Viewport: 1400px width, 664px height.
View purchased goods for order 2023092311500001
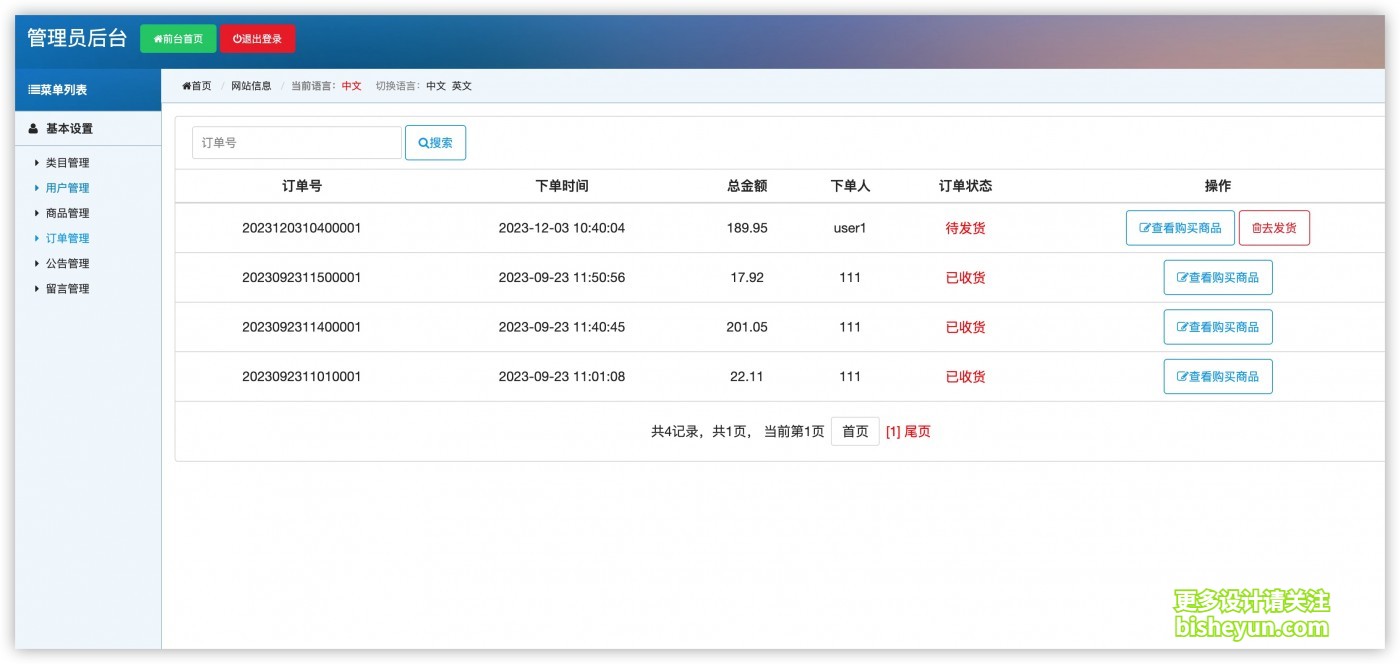coord(1218,278)
